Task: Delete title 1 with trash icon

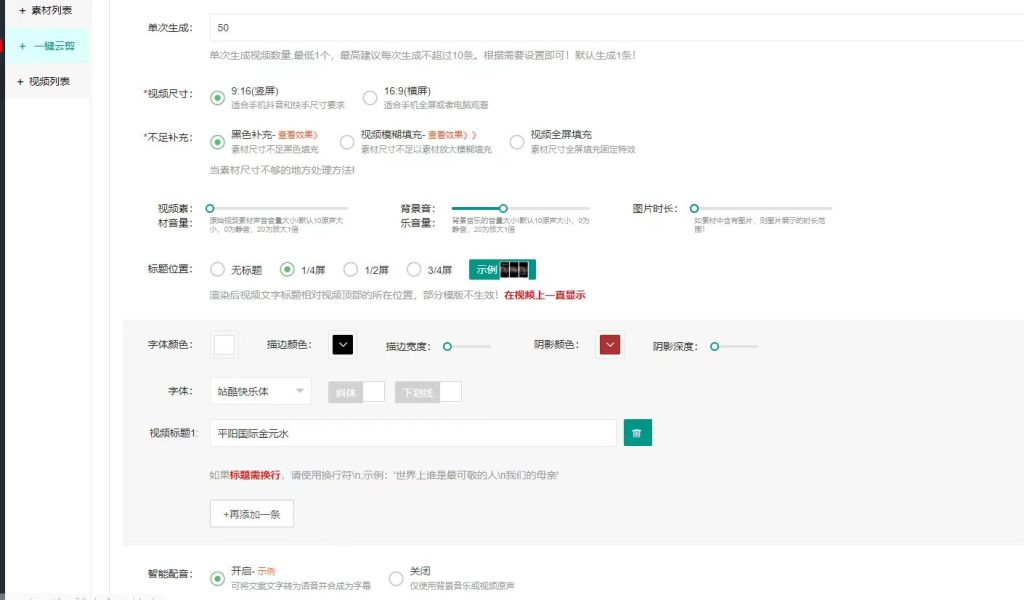Action: [637, 433]
